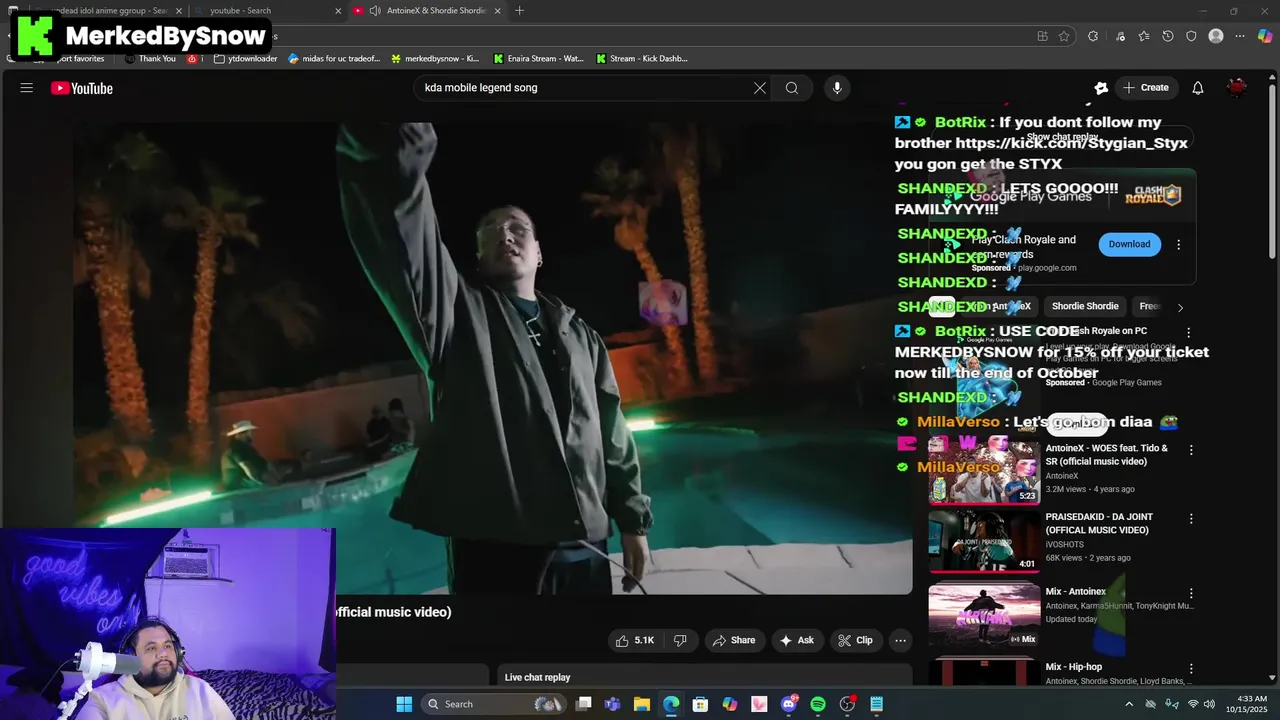Image resolution: width=1280 pixels, height=720 pixels.
Task: Open OBS Studio from taskbar
Action: click(x=847, y=704)
